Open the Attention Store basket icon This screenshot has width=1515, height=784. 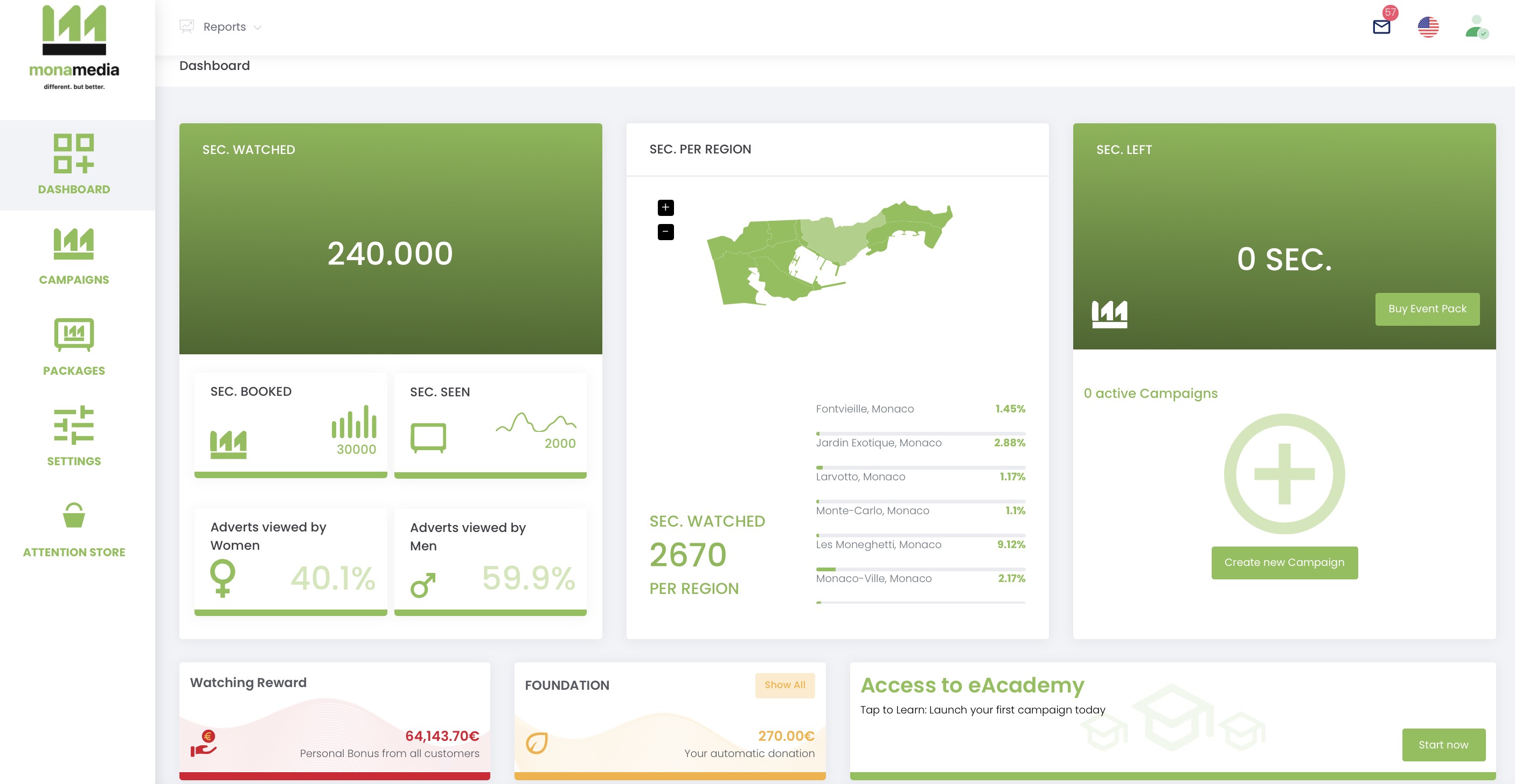click(73, 515)
